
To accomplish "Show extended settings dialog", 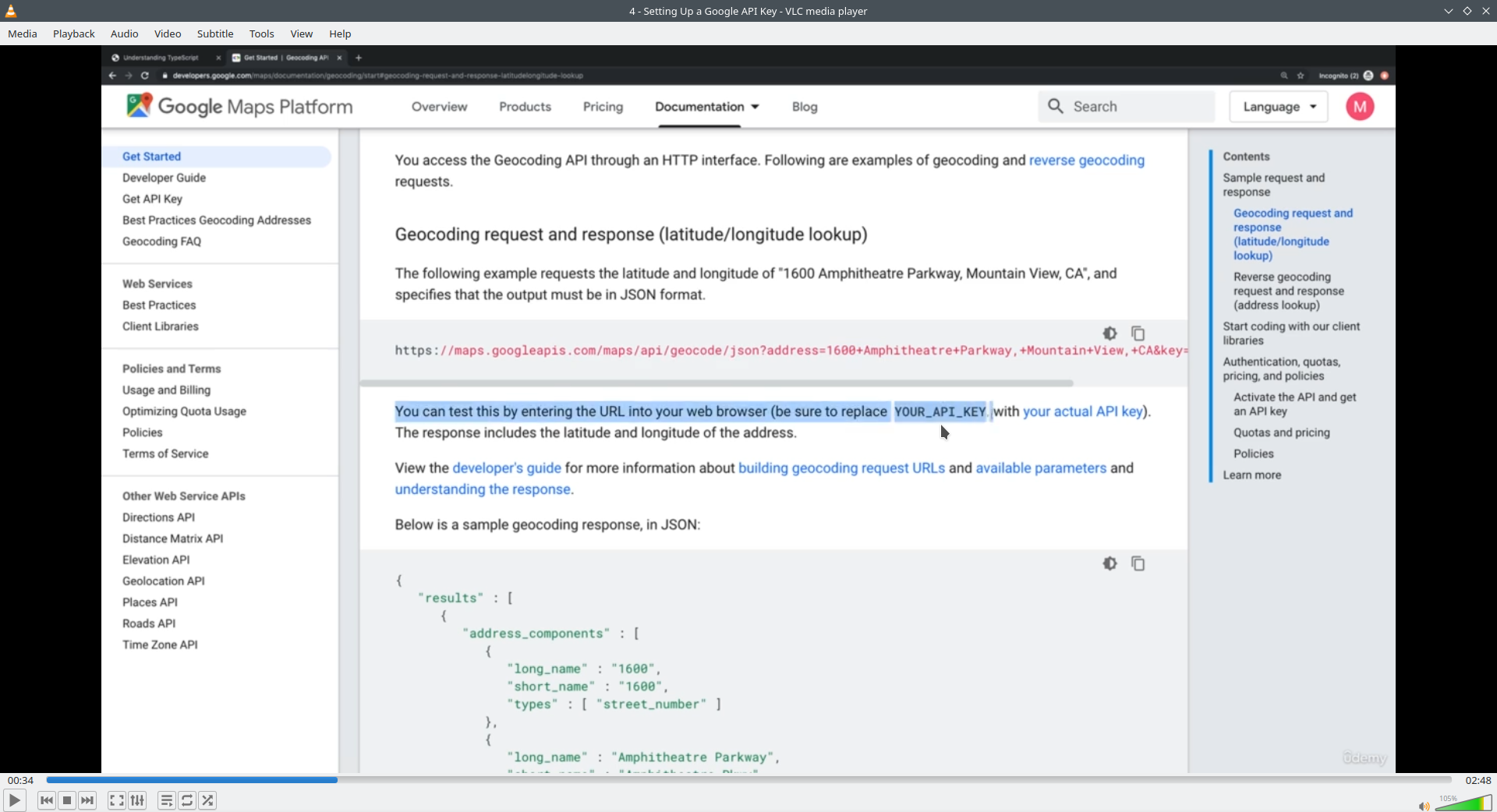I will [x=137, y=800].
